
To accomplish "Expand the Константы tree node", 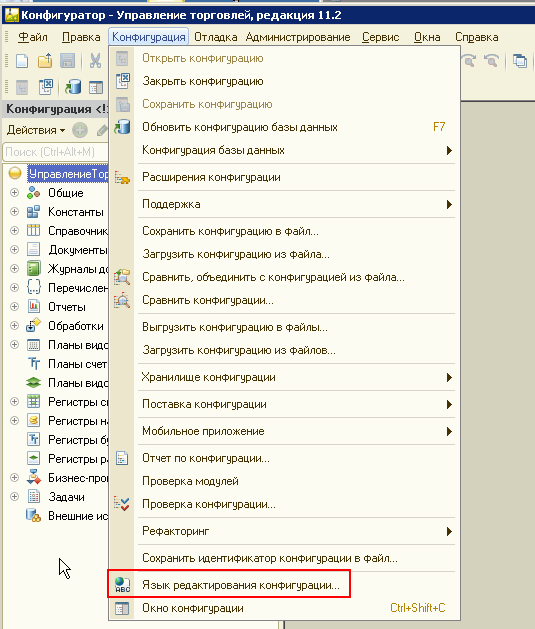I will 14,212.
